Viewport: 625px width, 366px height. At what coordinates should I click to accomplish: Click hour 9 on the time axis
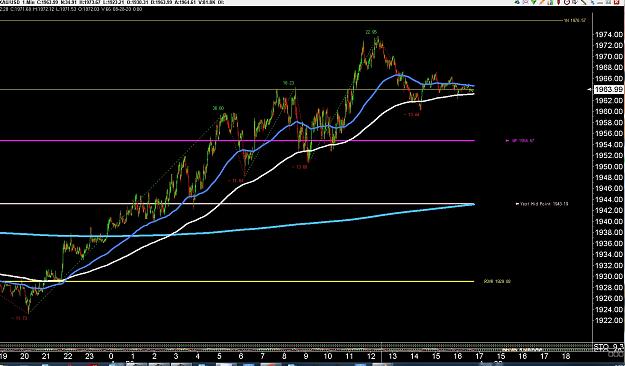click(x=306, y=356)
